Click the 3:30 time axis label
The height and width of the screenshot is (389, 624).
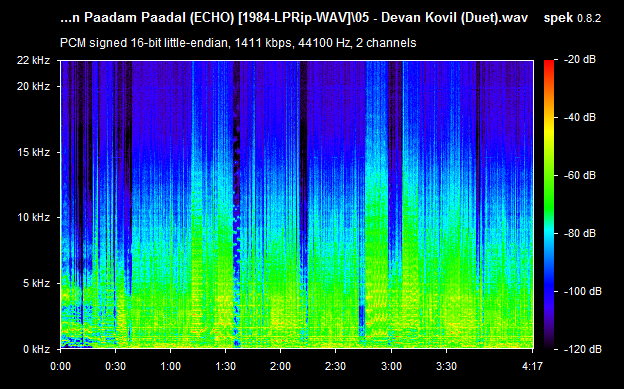(x=446, y=366)
